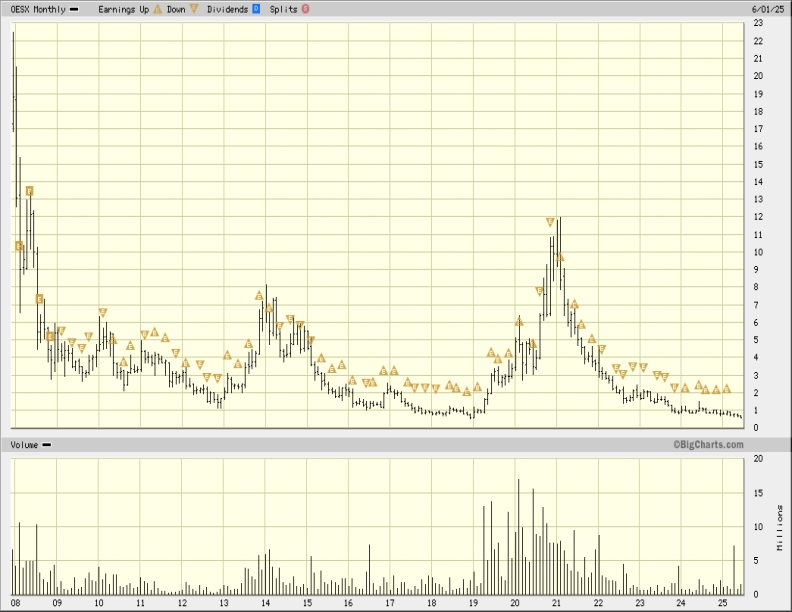
Task: Click the 12 label on the price axis
Action: 758,217
